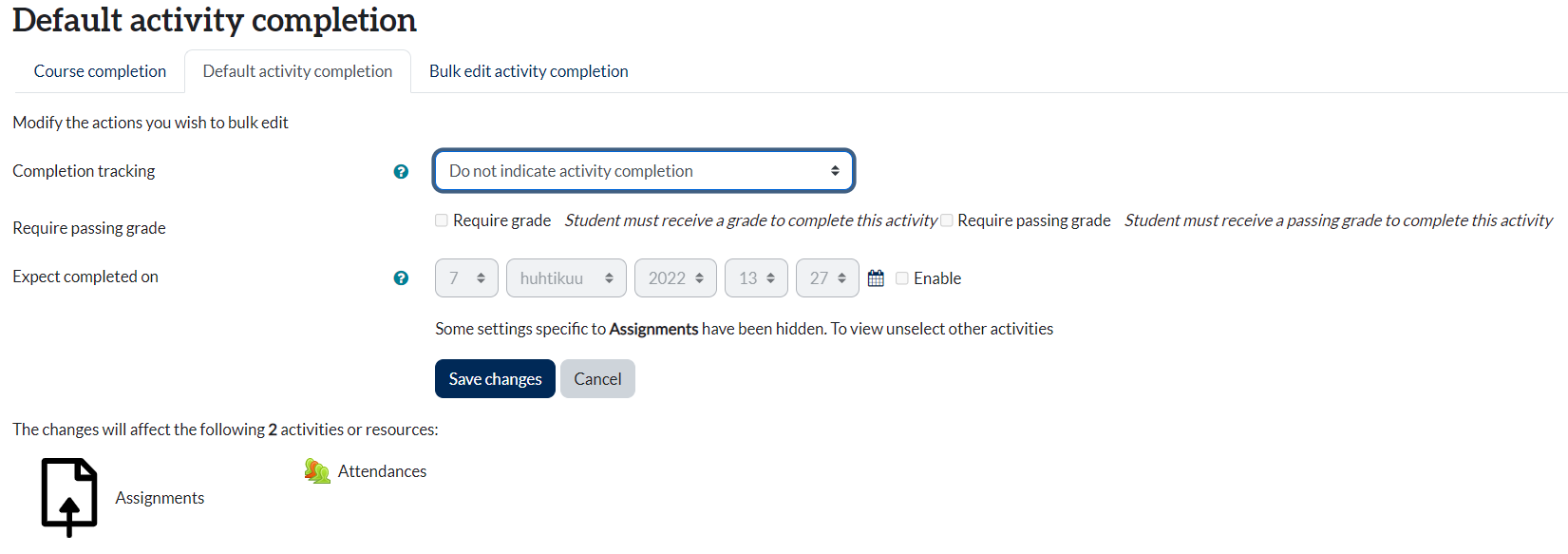Switch to Bulk edit activity completion tab
Image resolution: width=1568 pixels, height=554 pixels.
click(528, 71)
